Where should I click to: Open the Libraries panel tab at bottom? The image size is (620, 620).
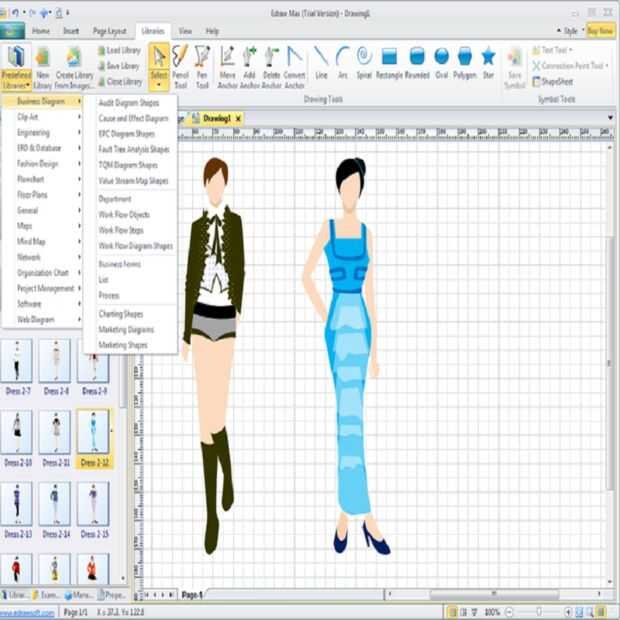14,594
